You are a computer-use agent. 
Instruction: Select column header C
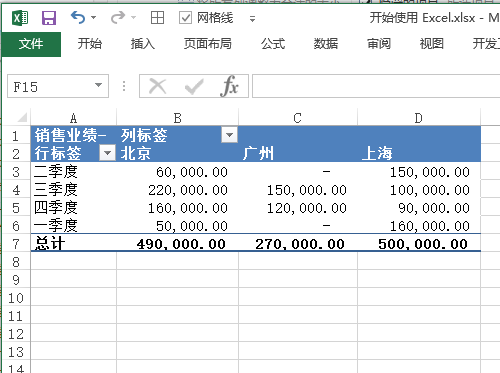pos(298,118)
